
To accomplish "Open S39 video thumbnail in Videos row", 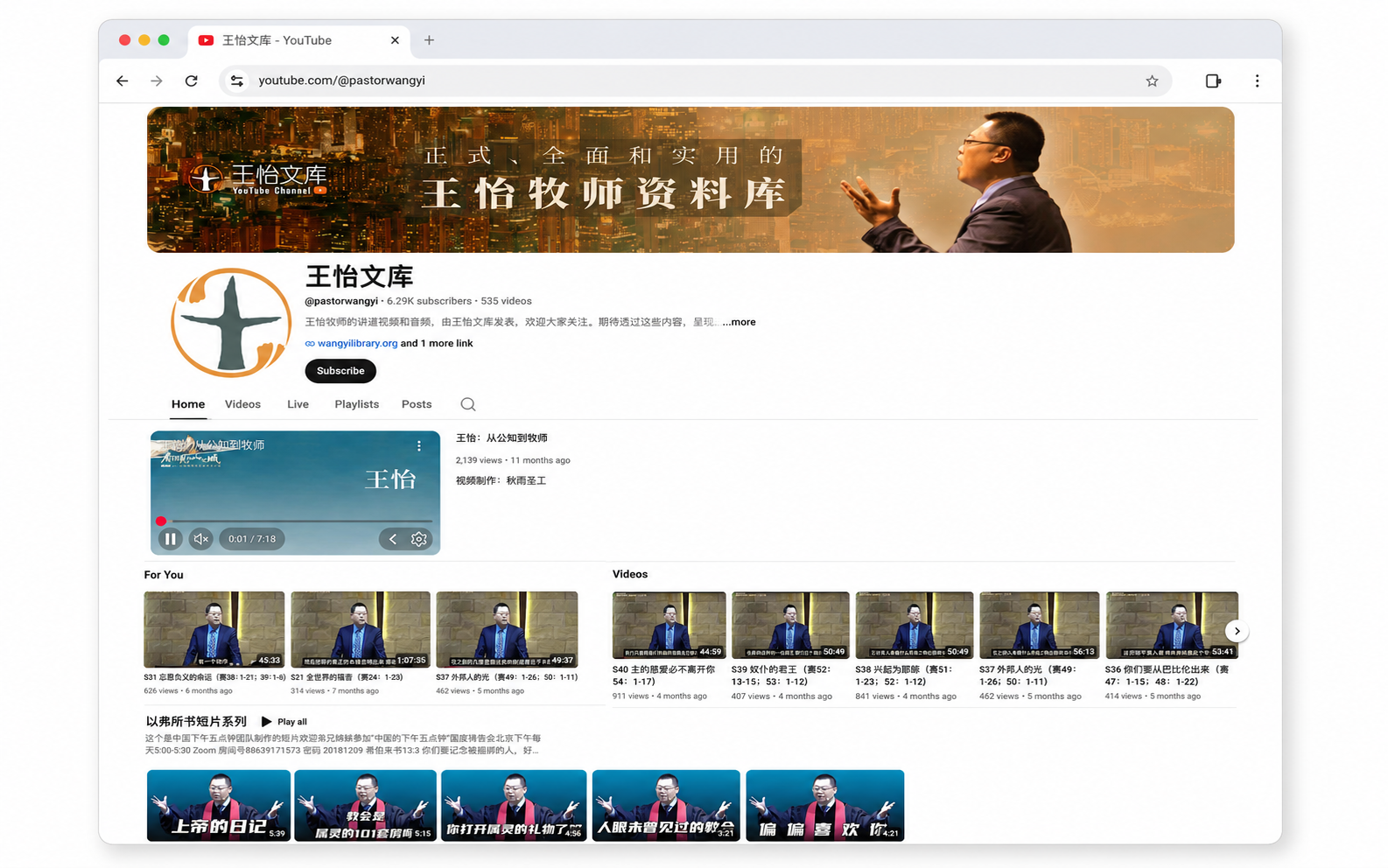I will tap(790, 625).
